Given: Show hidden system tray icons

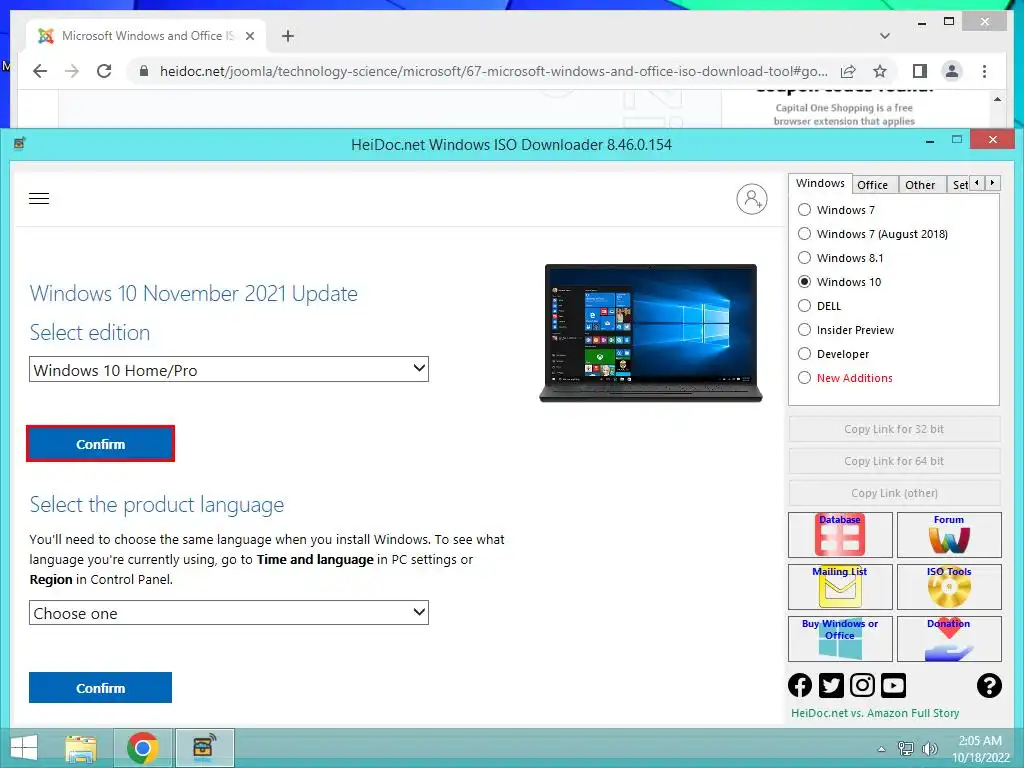Looking at the screenshot, I should tap(881, 749).
